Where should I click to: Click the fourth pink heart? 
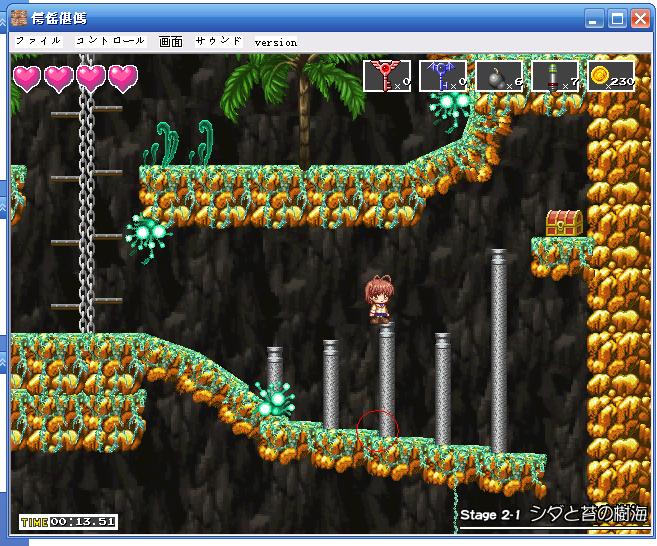(123, 78)
